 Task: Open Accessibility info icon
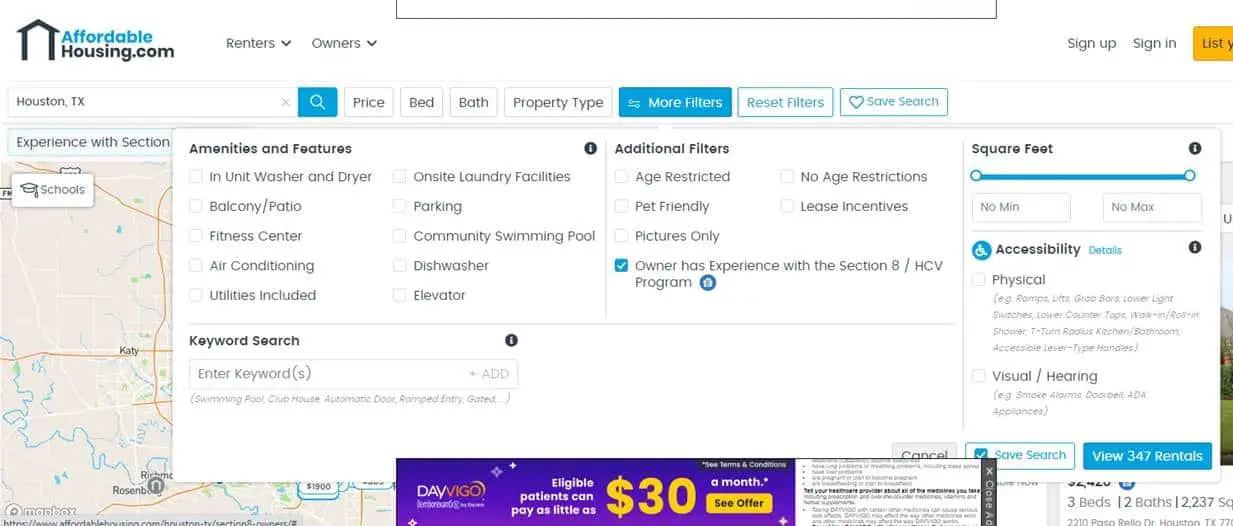[1195, 247]
